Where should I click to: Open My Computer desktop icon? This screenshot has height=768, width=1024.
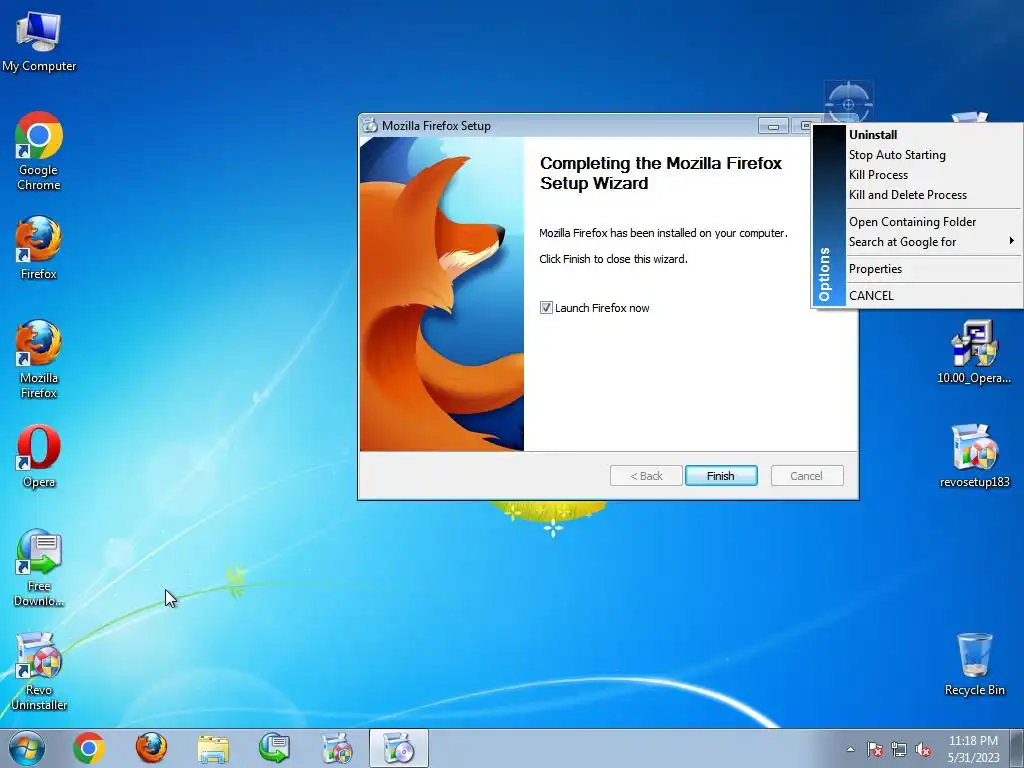click(39, 40)
